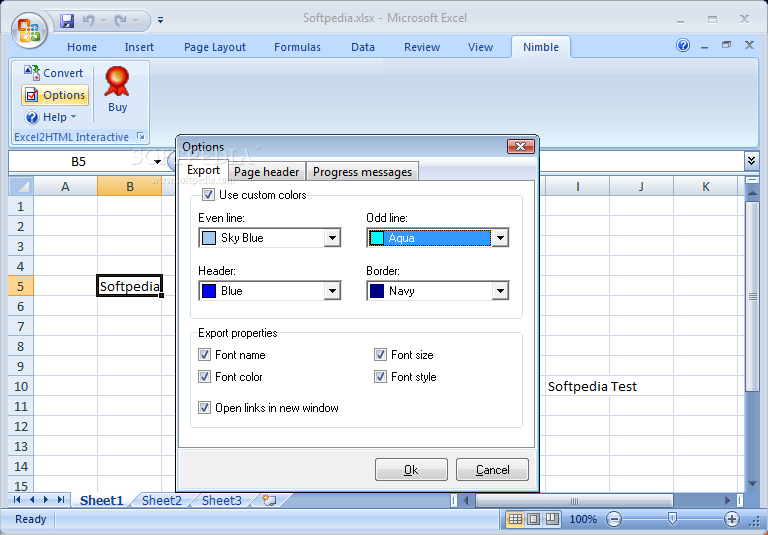Click the 100% zoom level indicator
768x535 pixels.
tap(583, 519)
